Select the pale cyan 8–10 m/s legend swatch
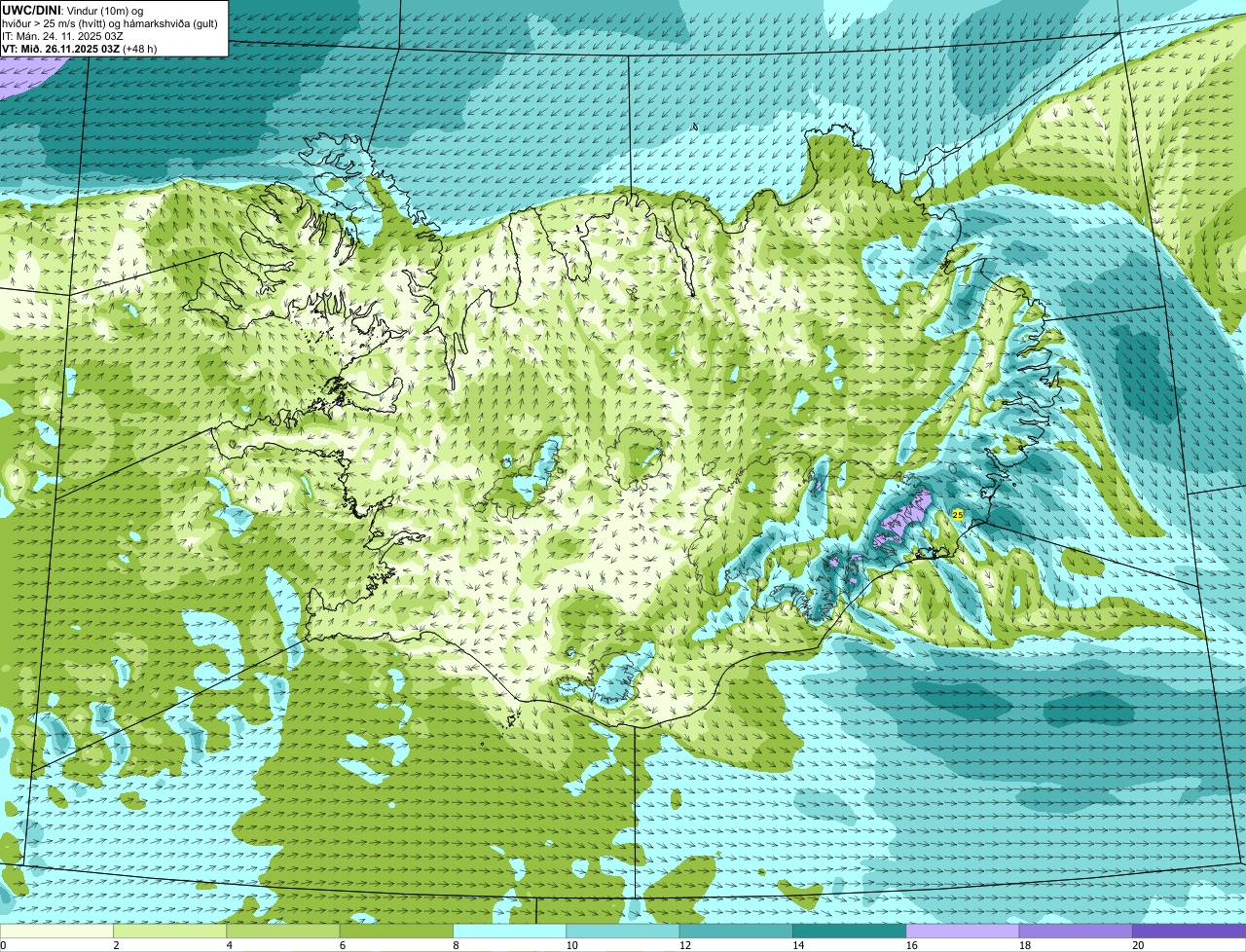This screenshot has height=952, width=1246. (509, 931)
